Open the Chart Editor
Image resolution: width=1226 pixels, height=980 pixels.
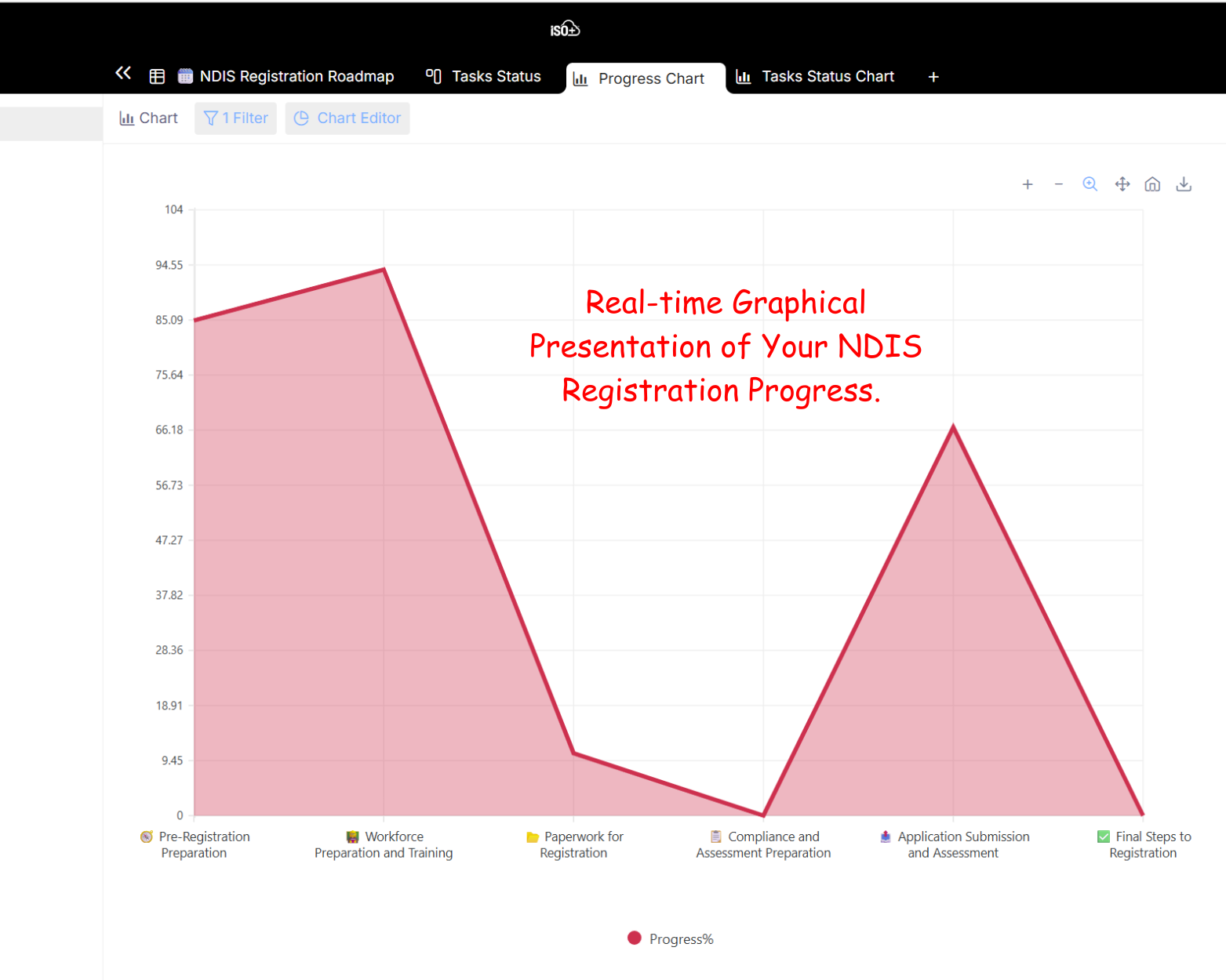click(x=347, y=118)
